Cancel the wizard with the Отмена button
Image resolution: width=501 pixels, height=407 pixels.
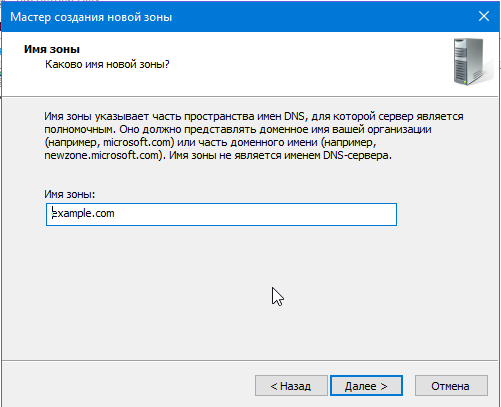pos(451,386)
